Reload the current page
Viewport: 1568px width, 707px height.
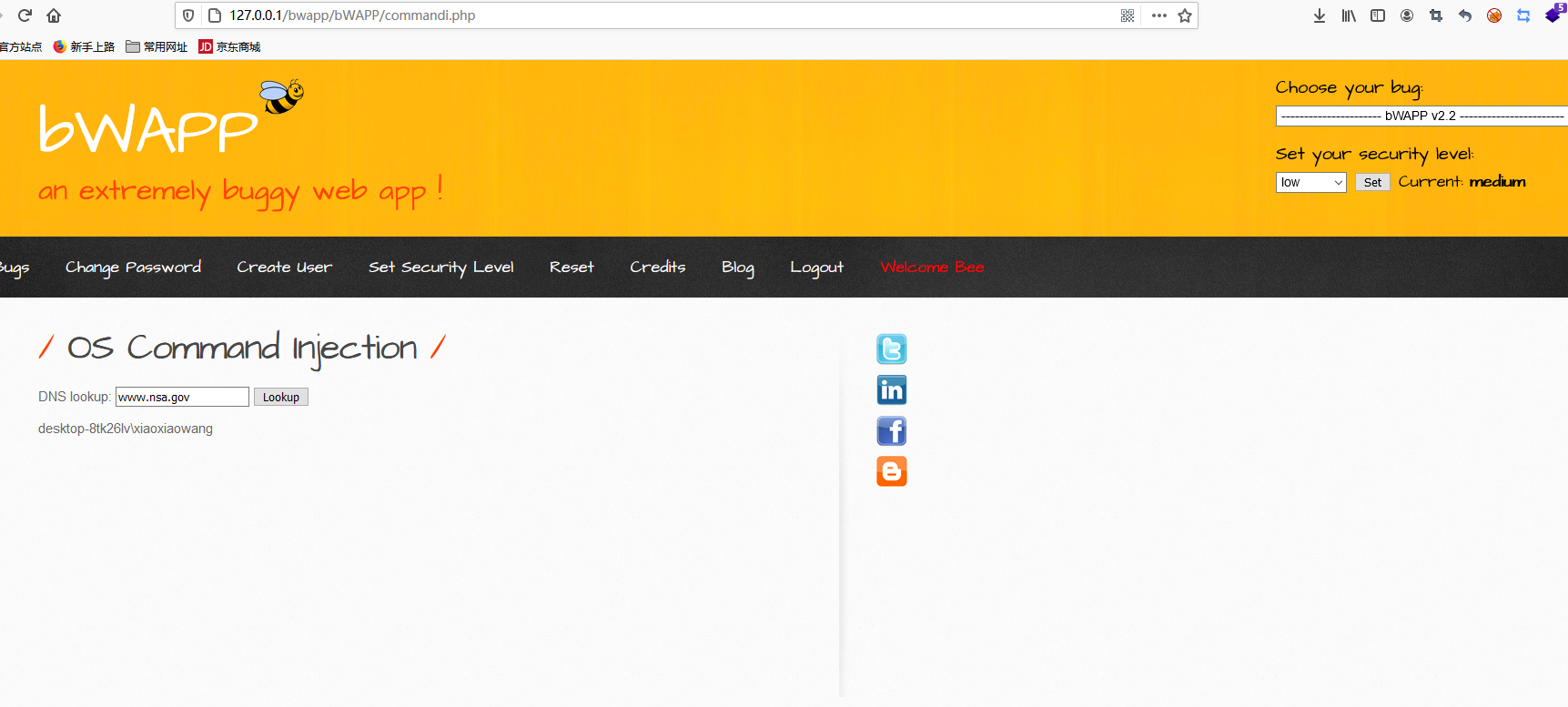[x=25, y=15]
